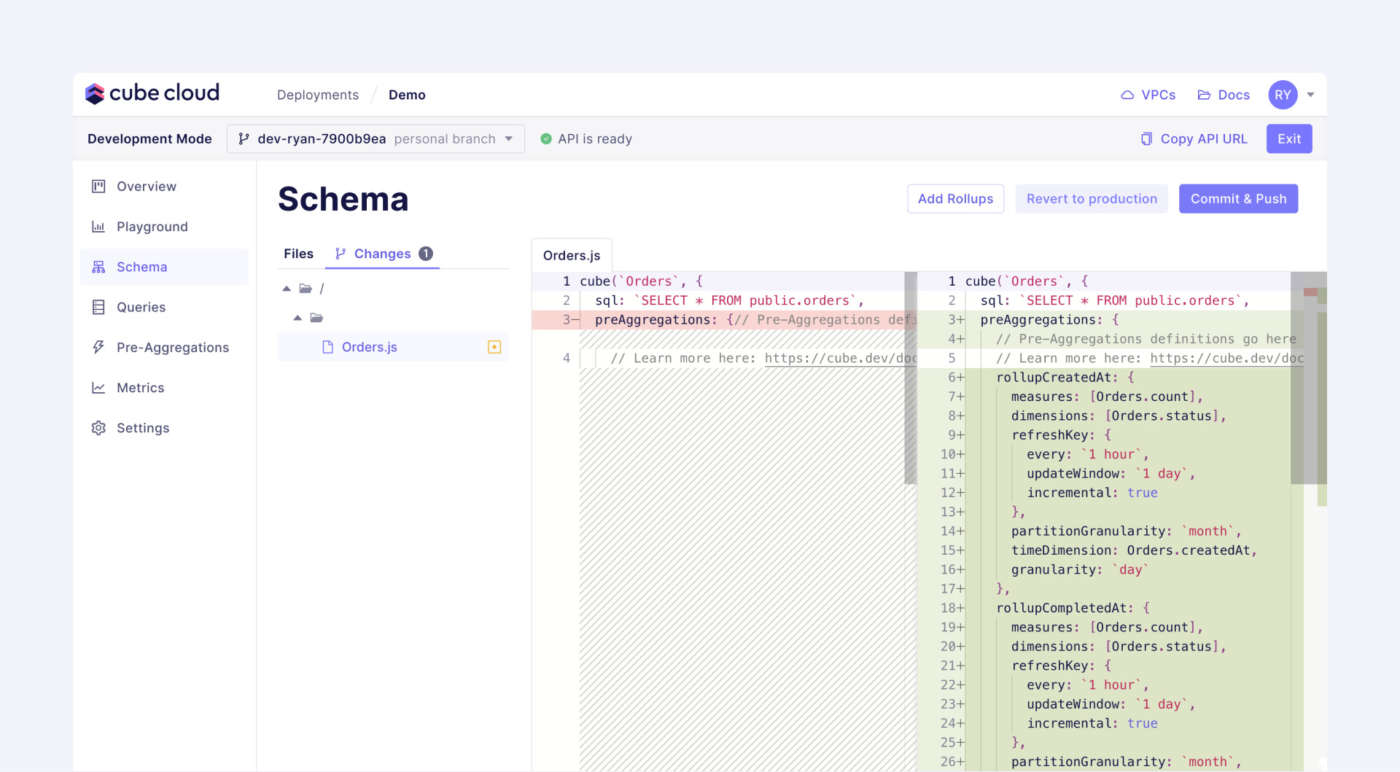
Task: Click the RY user avatar
Action: [x=1282, y=95]
